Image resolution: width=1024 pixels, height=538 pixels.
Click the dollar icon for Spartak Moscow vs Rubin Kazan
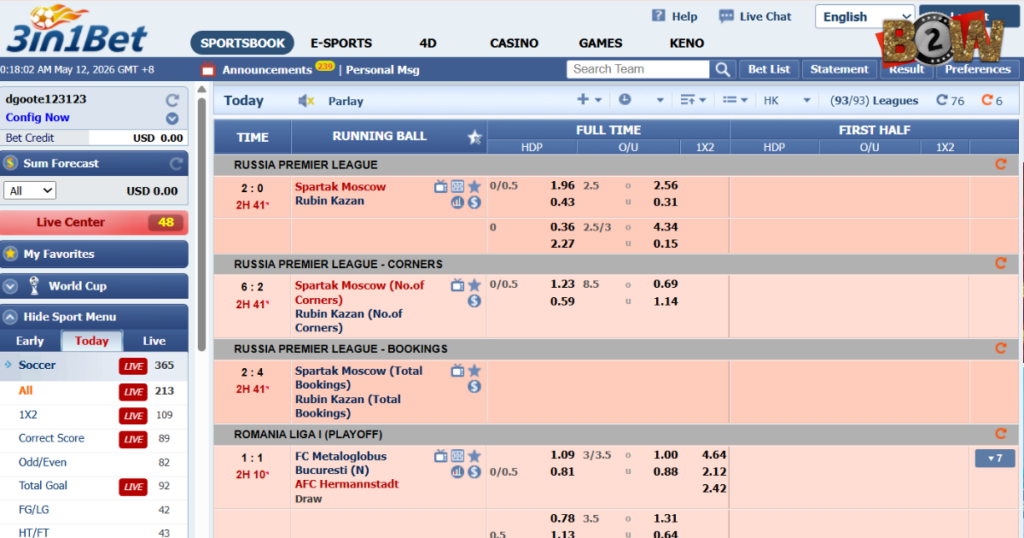click(475, 202)
